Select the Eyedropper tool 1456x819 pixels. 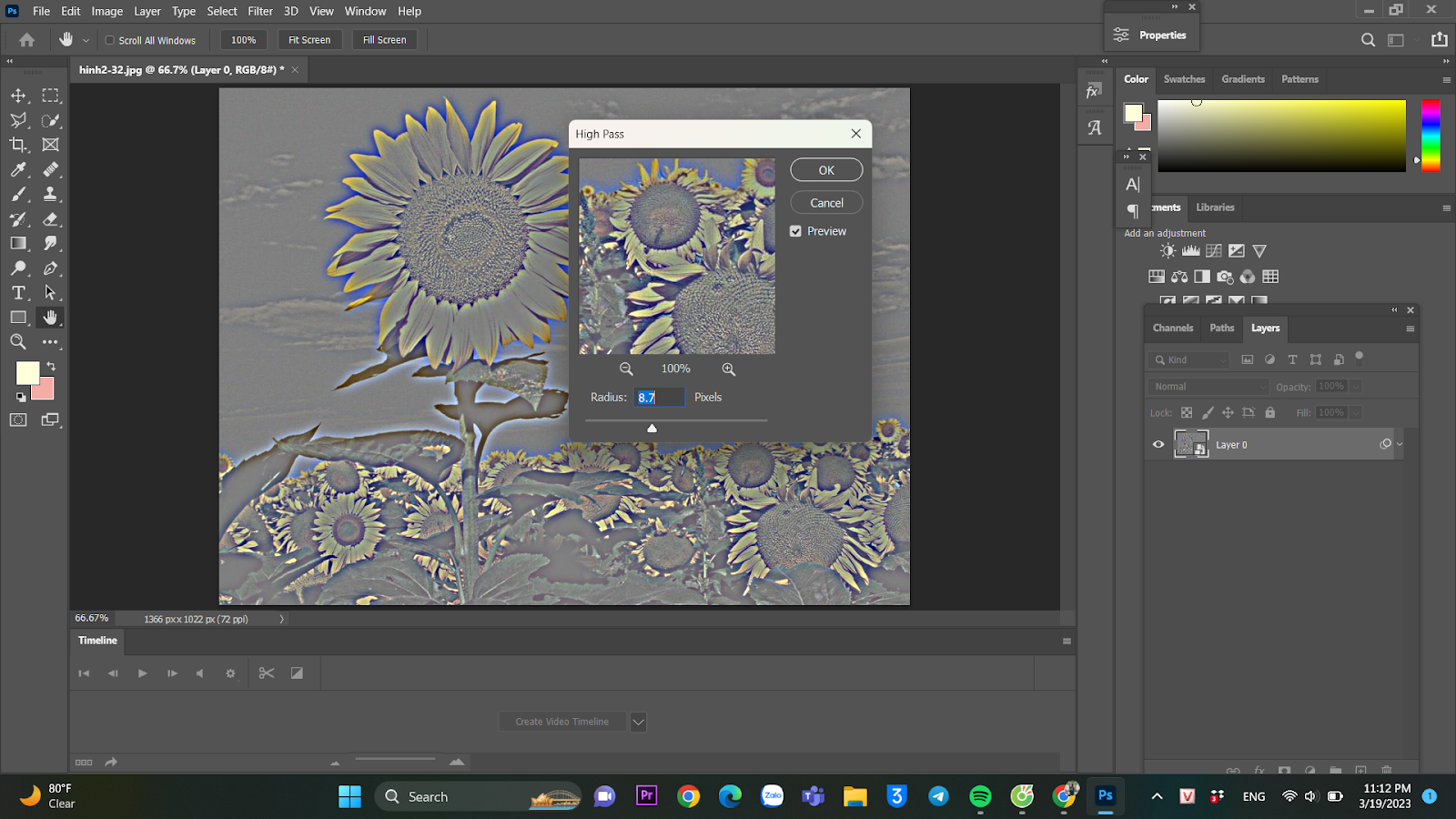click(18, 169)
